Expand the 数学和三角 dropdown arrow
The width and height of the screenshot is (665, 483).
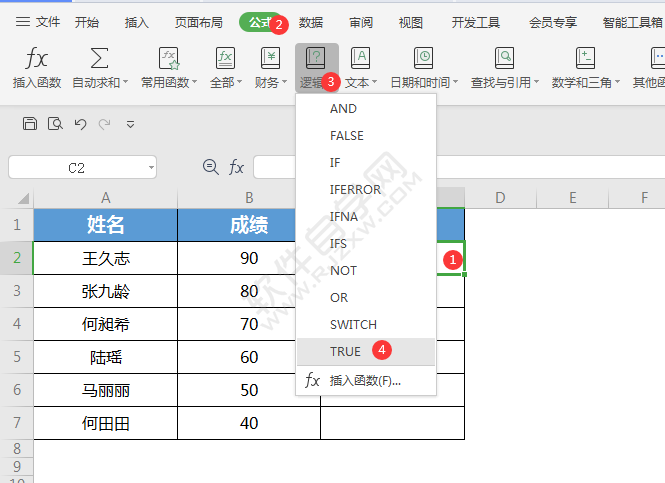tap(617, 82)
